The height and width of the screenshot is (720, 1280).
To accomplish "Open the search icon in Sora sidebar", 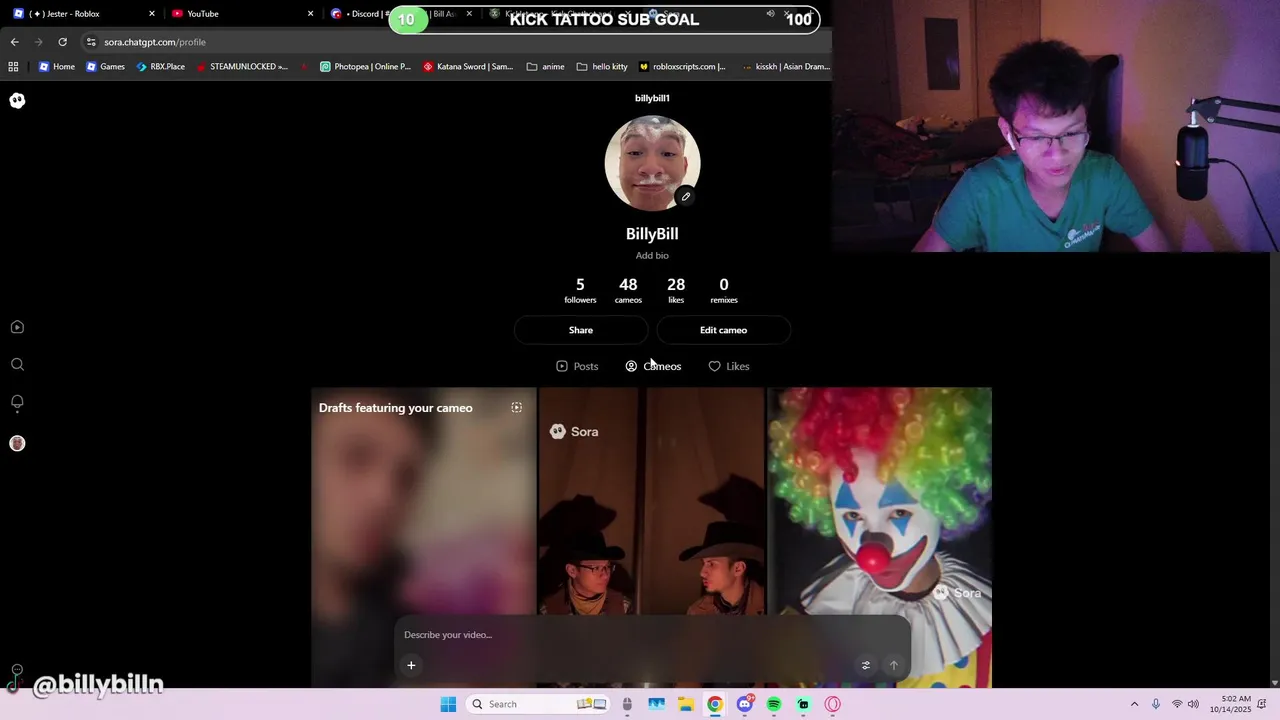I will click(17, 365).
